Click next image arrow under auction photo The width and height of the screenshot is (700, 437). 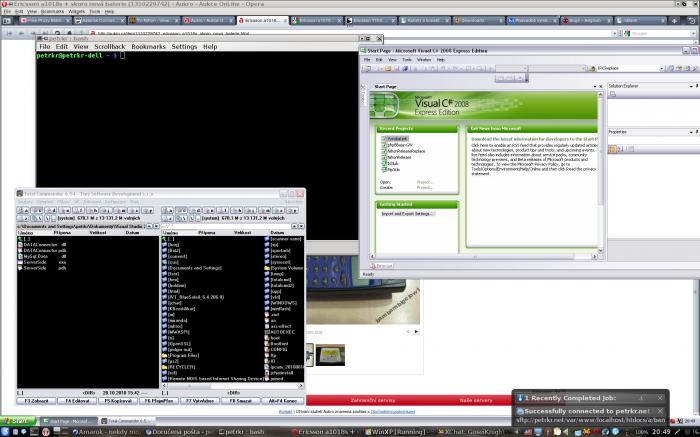tap(417, 332)
